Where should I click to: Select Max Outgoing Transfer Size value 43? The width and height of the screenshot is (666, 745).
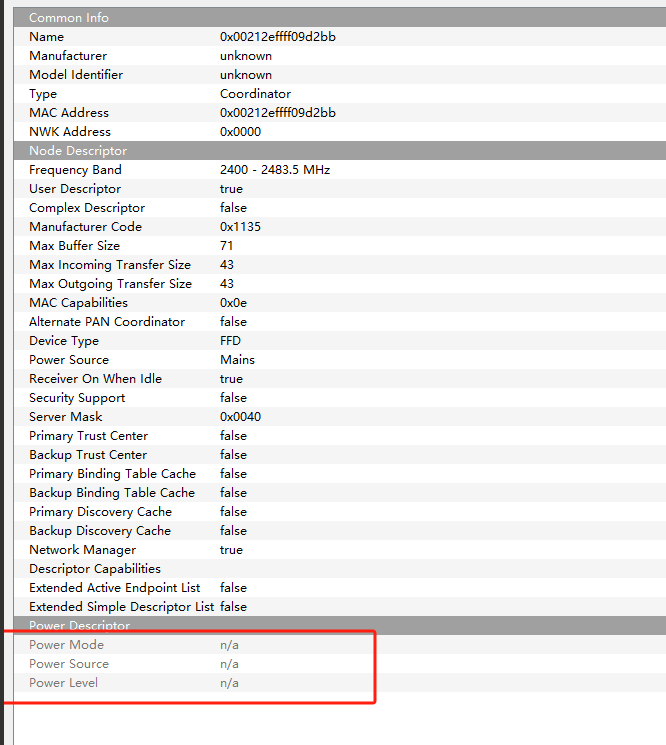tap(227, 284)
